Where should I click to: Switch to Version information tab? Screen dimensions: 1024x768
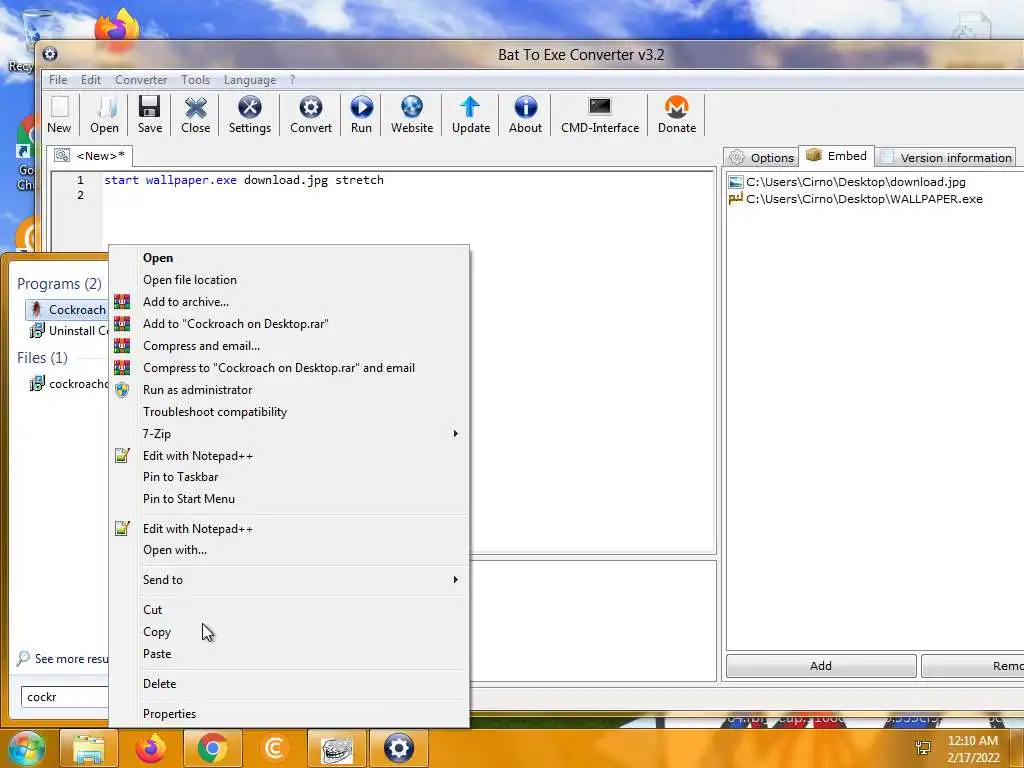click(946, 157)
